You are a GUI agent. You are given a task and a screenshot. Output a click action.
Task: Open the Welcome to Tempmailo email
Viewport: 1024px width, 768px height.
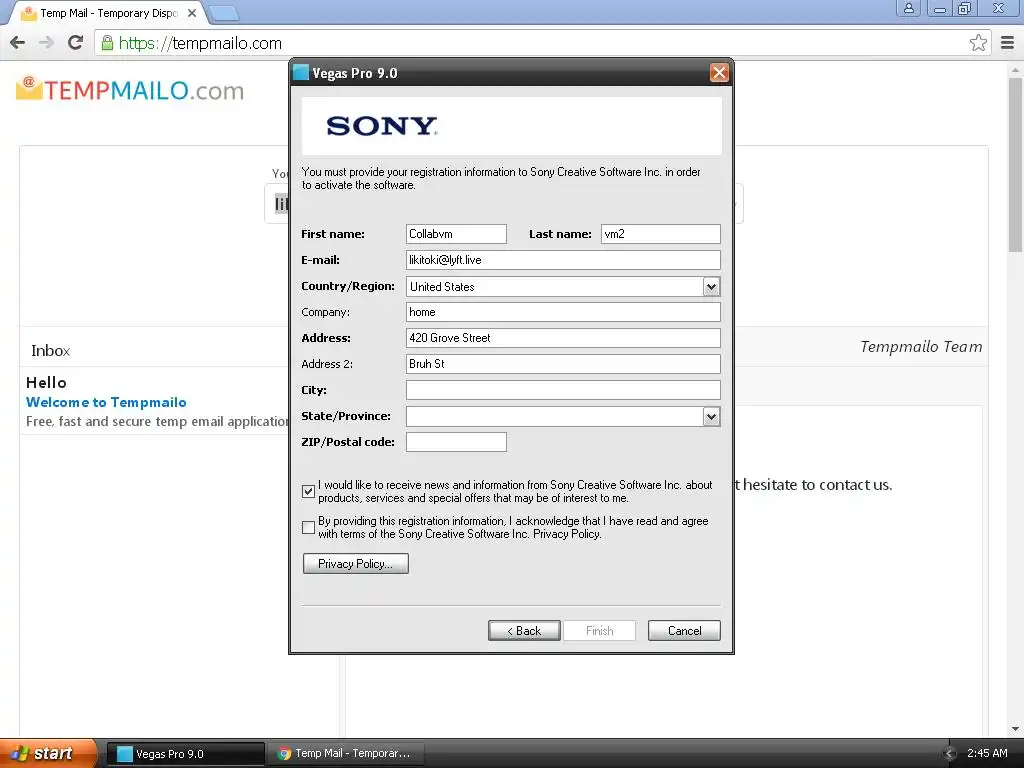106,402
